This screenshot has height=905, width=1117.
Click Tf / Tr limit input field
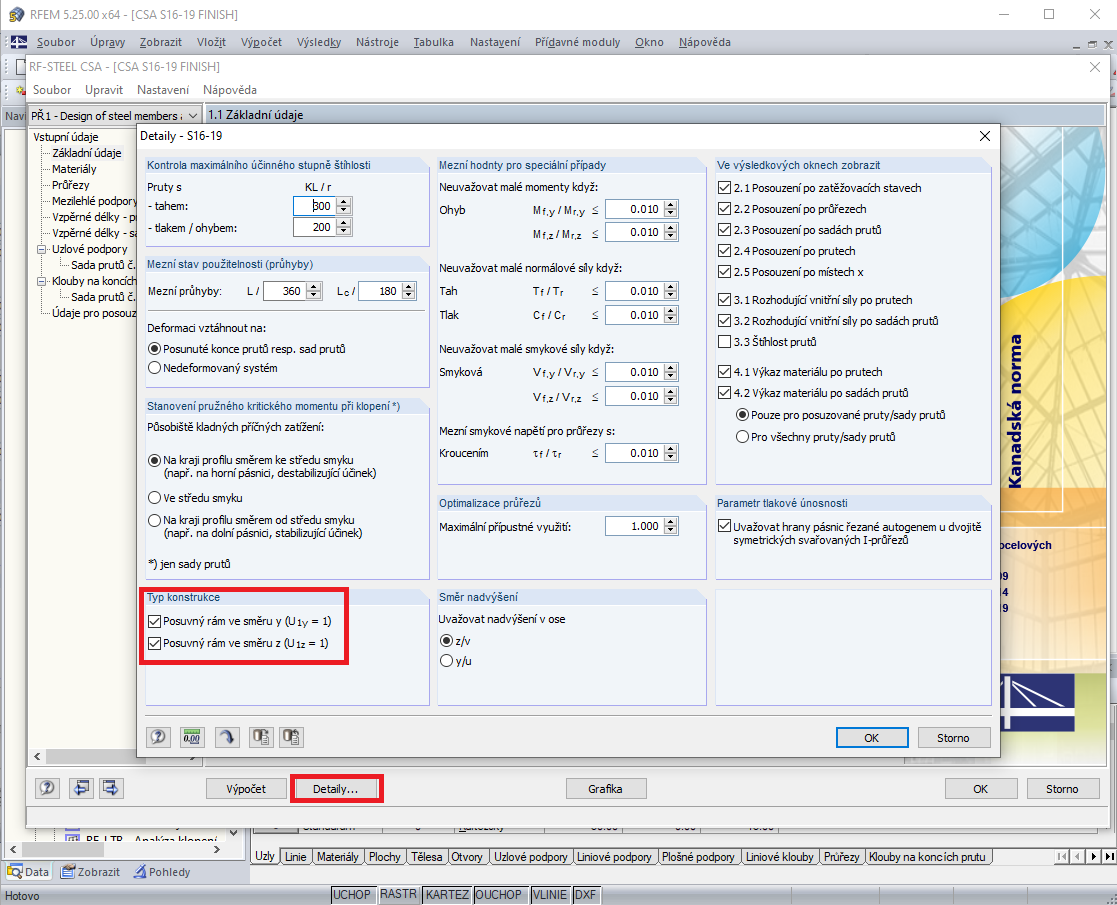click(634, 291)
